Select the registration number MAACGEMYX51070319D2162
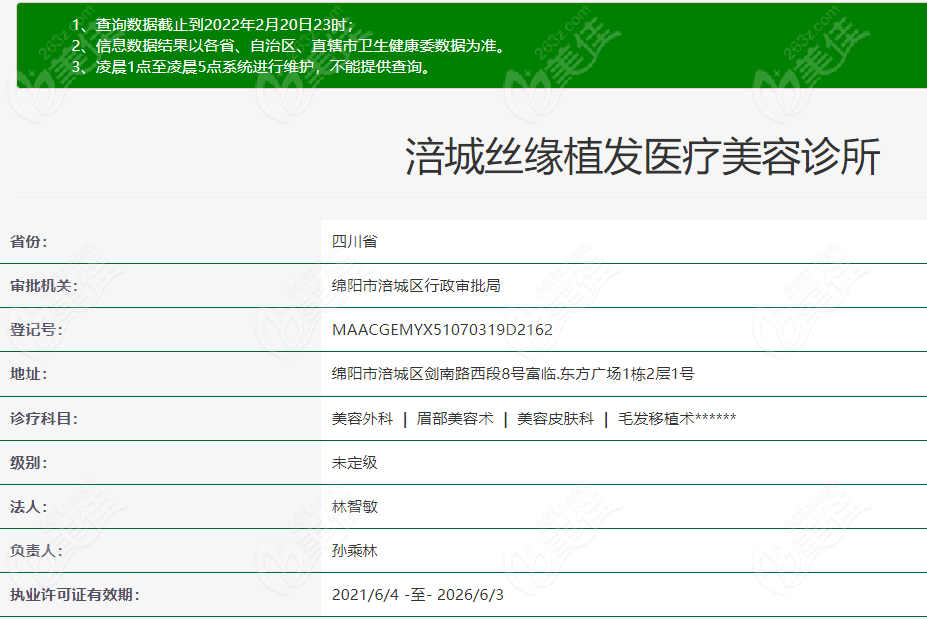This screenshot has width=927, height=619. click(x=442, y=329)
